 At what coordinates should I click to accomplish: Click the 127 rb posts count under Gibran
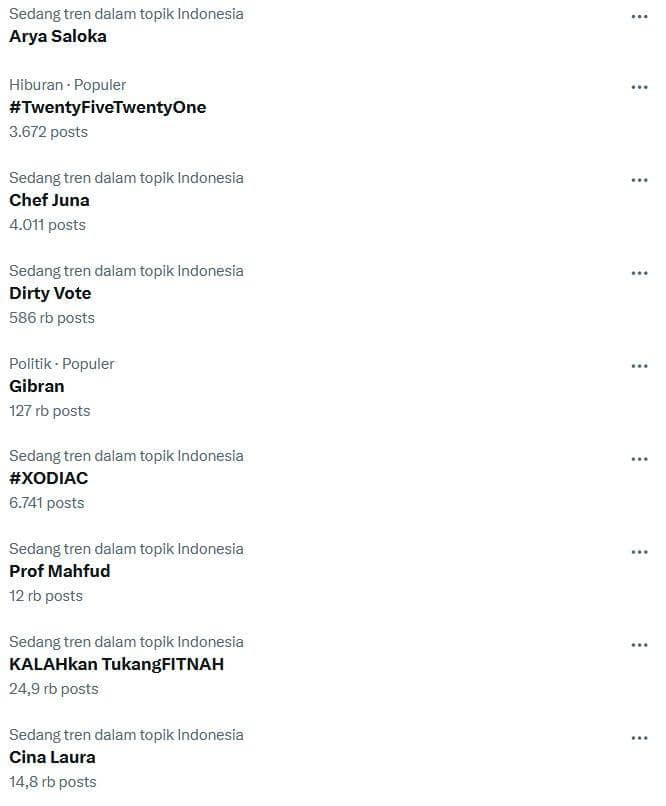[50, 411]
